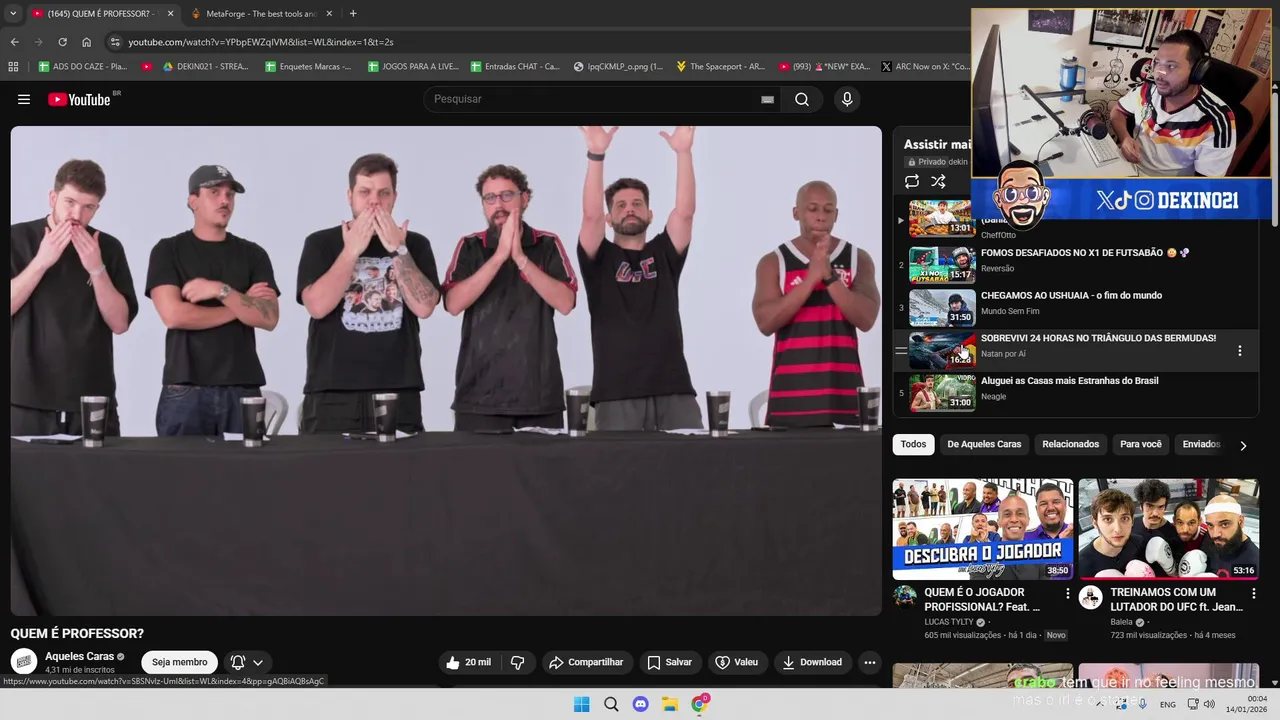Click the Seja membro button
The image size is (1280, 720).
(180, 662)
